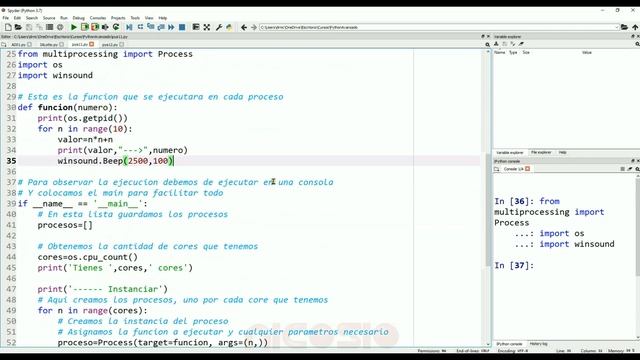Switch to File explorer tab
The width and height of the screenshot is (640, 360).
541,152
